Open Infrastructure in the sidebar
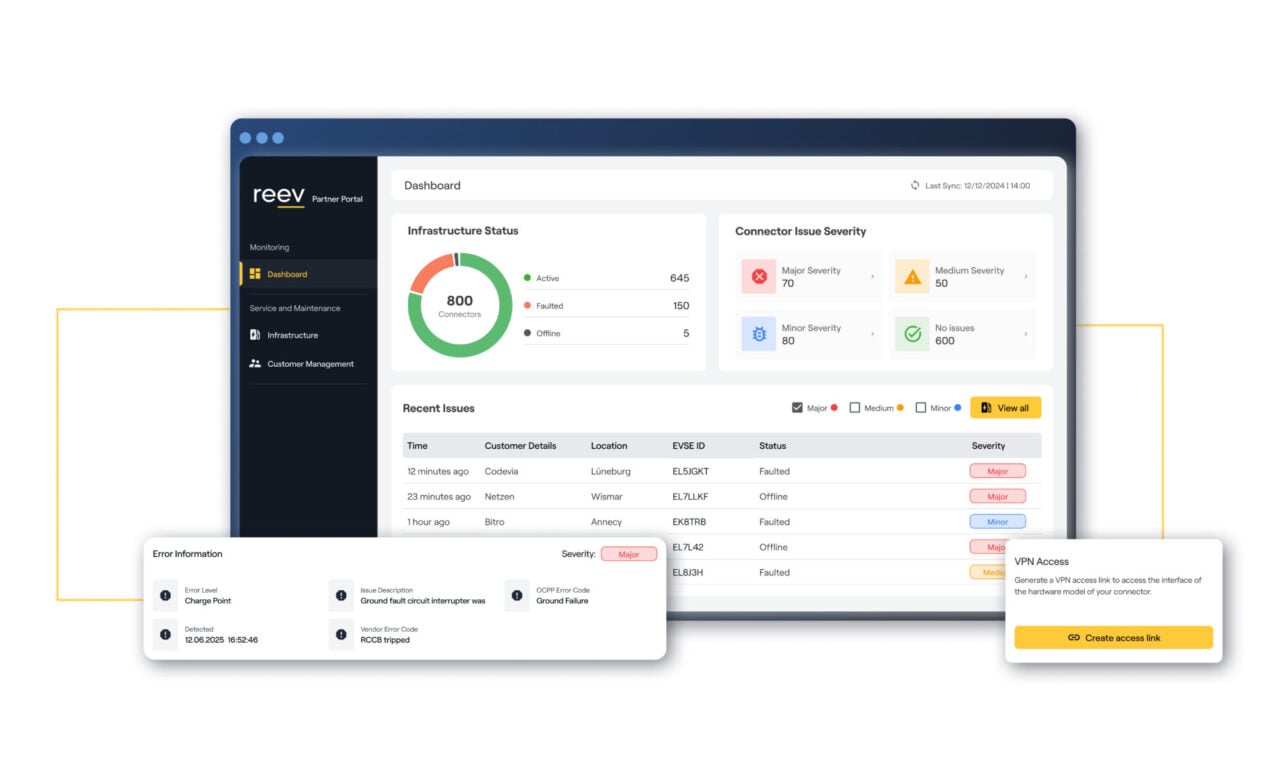1280x781 pixels. tap(292, 335)
